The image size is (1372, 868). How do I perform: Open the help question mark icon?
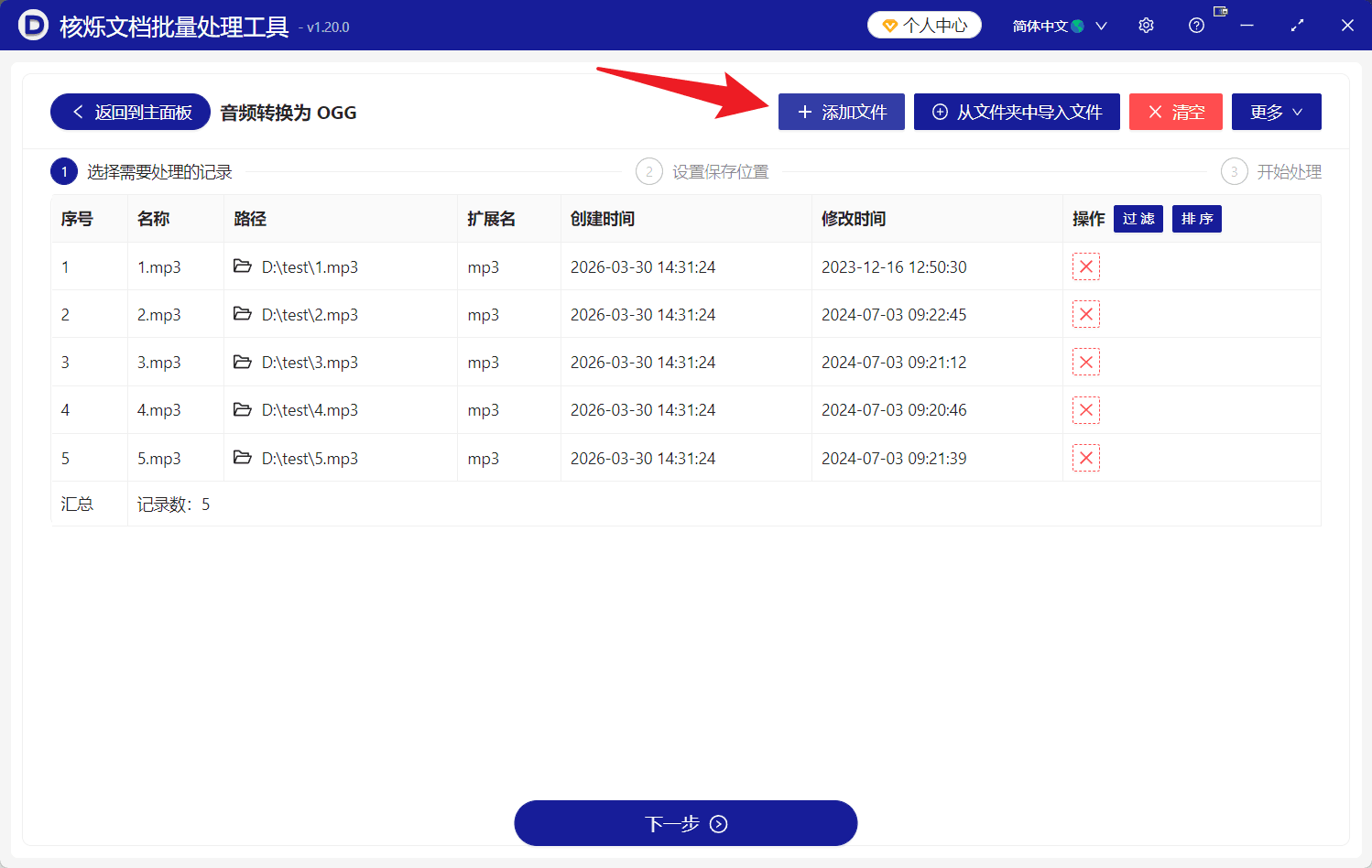tap(1195, 25)
